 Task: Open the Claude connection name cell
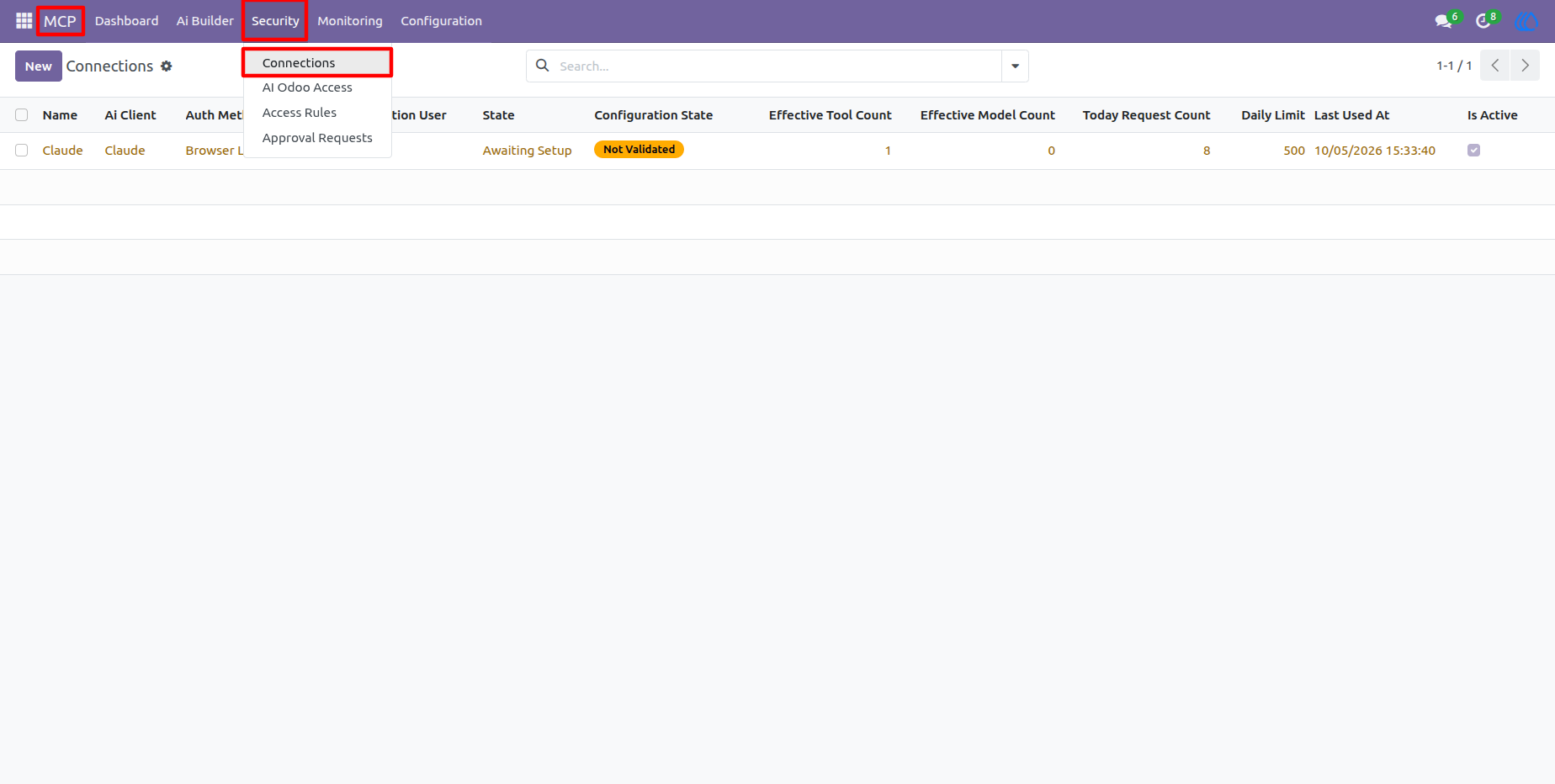point(62,151)
